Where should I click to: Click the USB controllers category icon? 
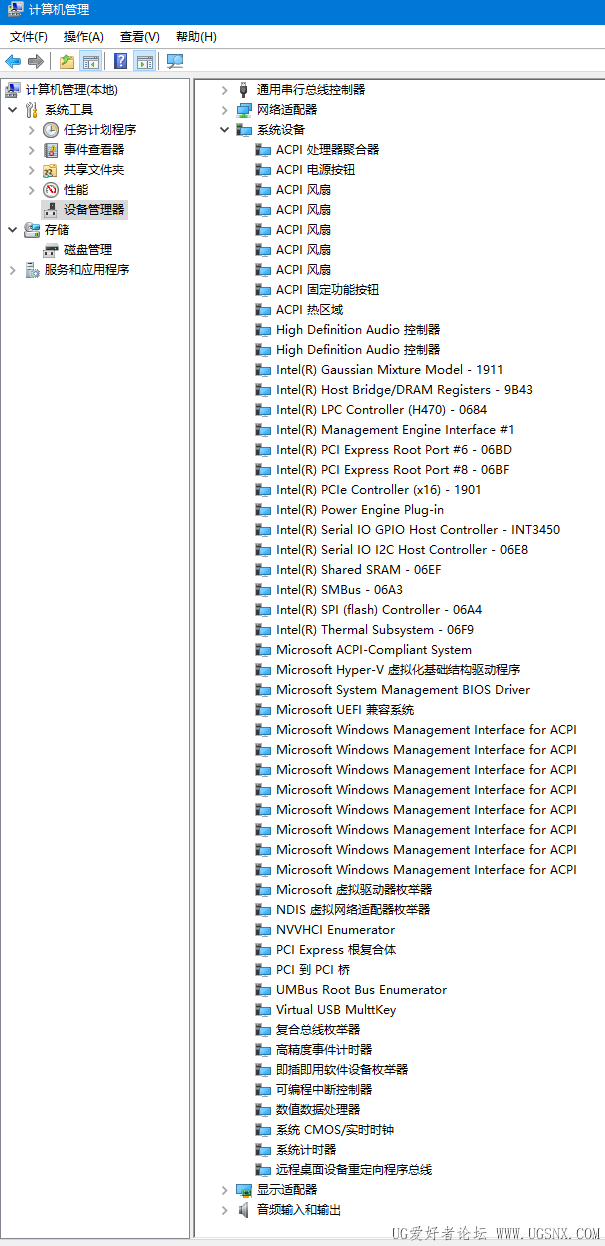(244, 90)
